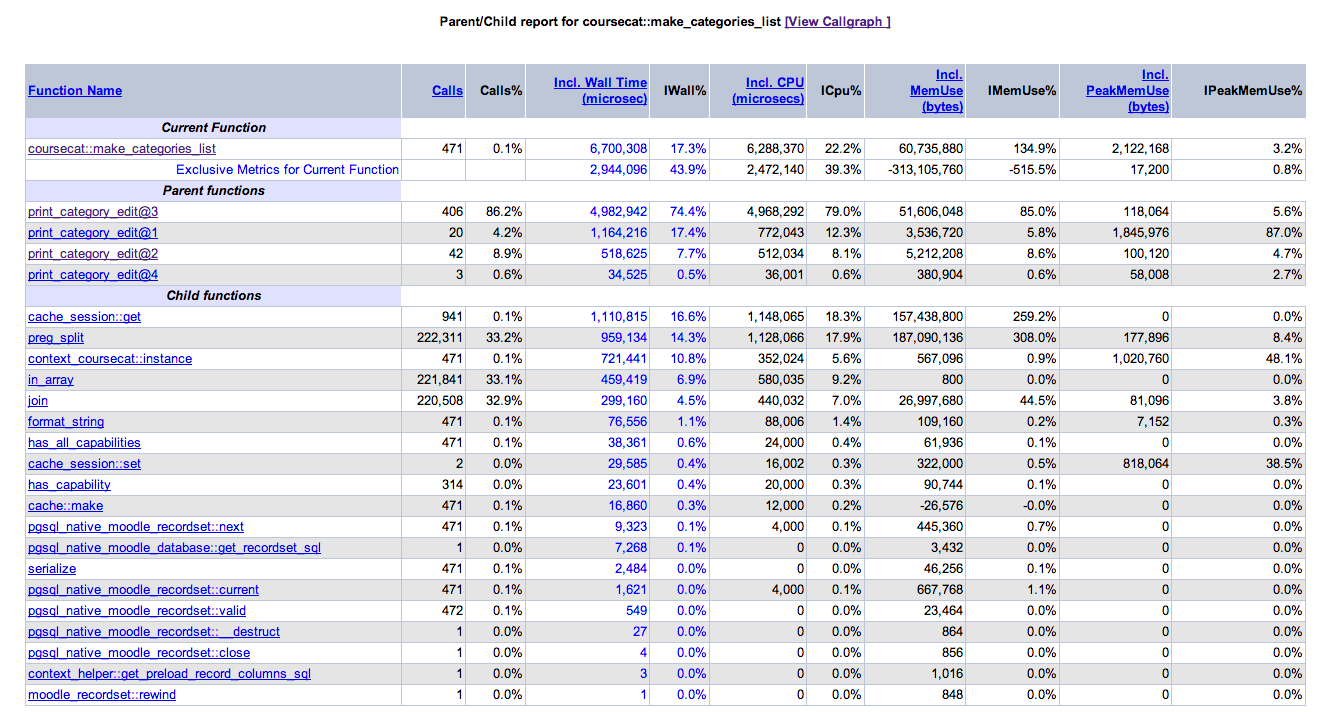The image size is (1332, 712).
Task: Select peak memory percent 87.0%
Action: click(1286, 232)
